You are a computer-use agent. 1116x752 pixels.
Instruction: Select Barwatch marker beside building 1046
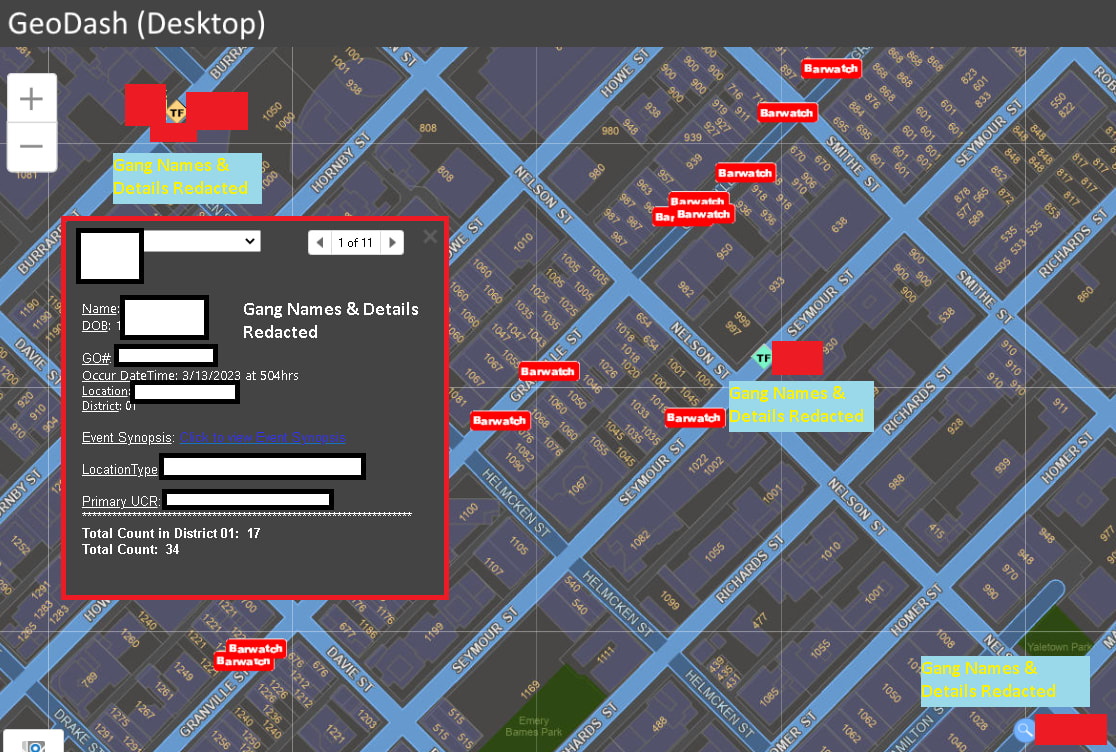547,371
